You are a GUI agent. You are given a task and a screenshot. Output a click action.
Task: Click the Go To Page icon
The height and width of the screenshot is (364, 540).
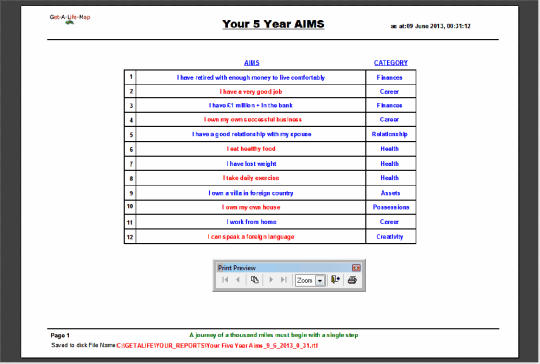tap(255, 280)
